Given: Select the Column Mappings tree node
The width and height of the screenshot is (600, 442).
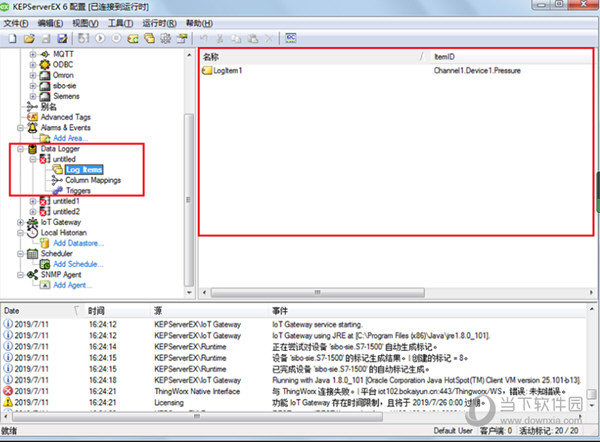Looking at the screenshot, I should pos(93,180).
